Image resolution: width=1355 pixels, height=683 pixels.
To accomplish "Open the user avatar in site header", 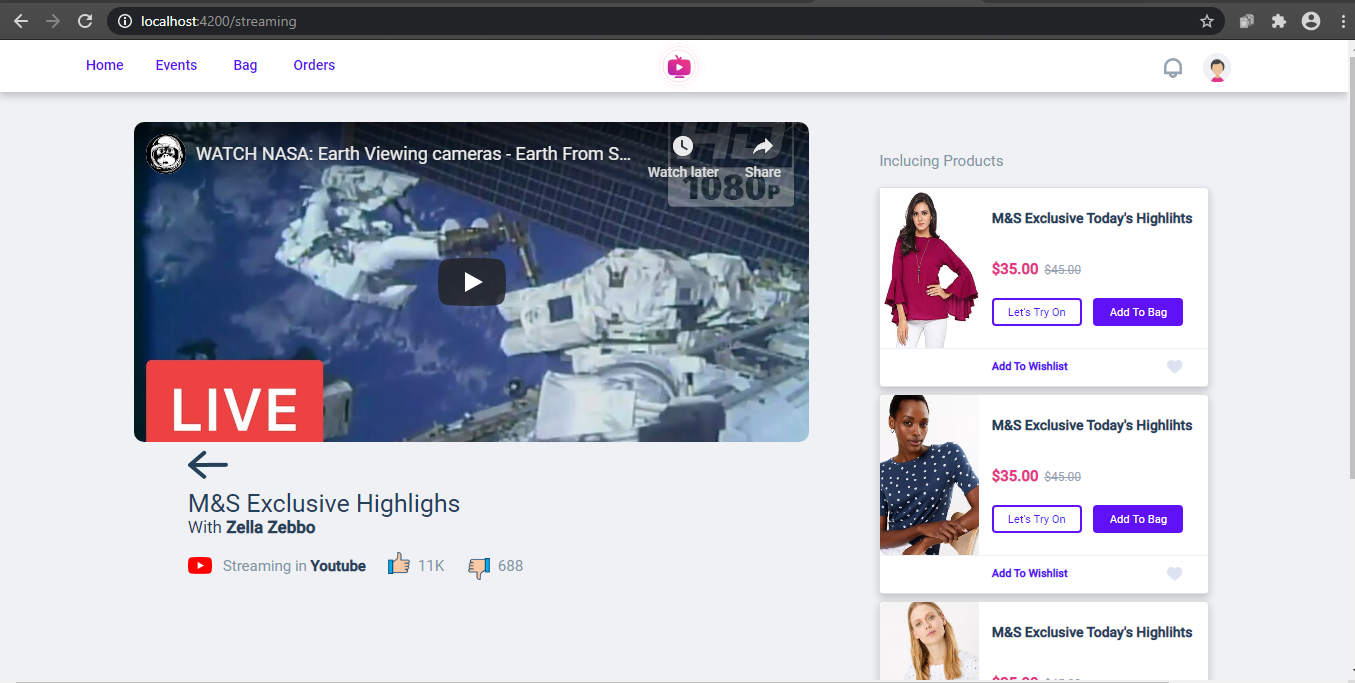I will (1217, 68).
